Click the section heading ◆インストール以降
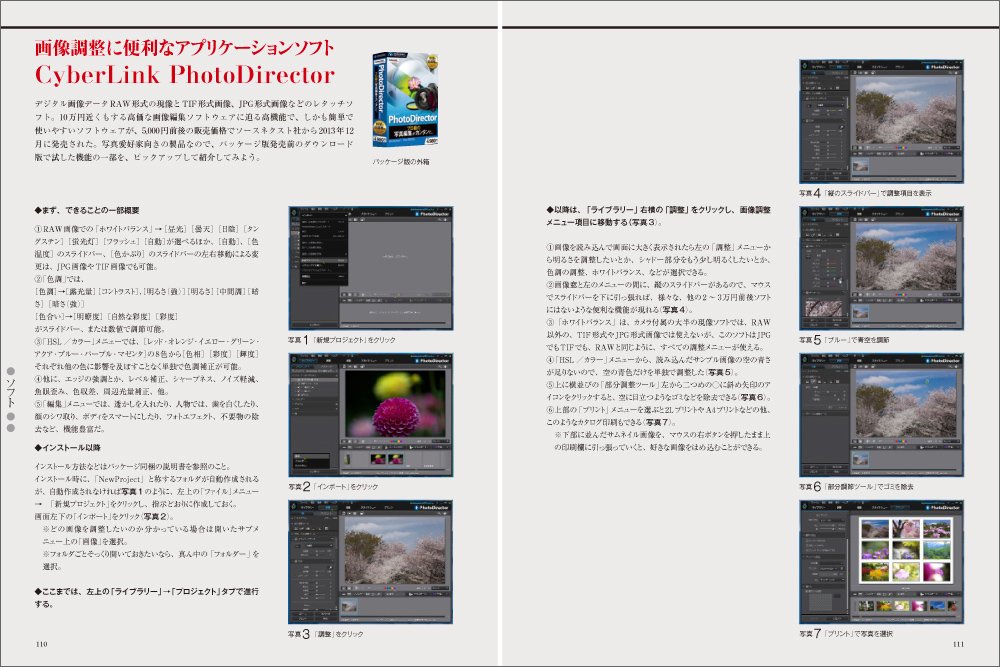The height and width of the screenshot is (667, 1000). (68, 448)
